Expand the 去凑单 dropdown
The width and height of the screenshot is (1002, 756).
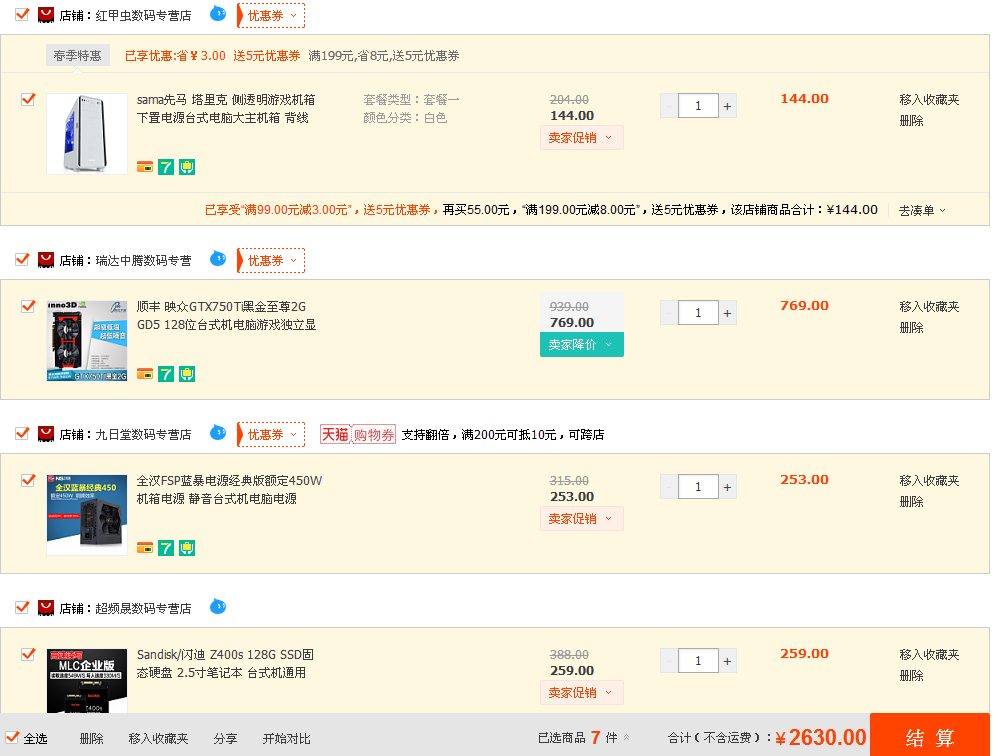(922, 210)
